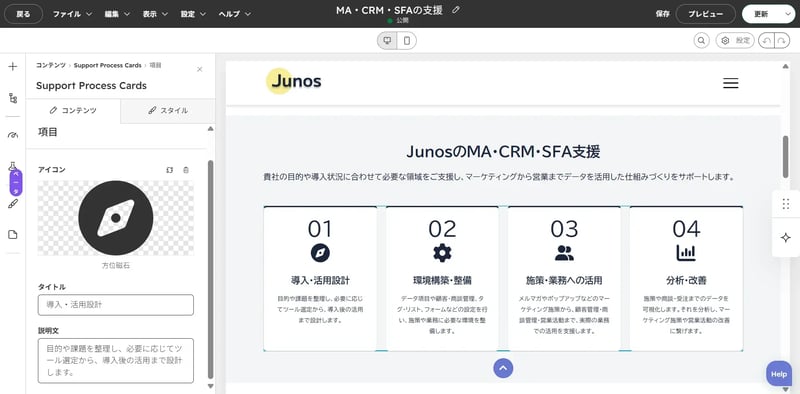Open the test flask icon in sidebar
This screenshot has height=394, width=800.
point(13,166)
